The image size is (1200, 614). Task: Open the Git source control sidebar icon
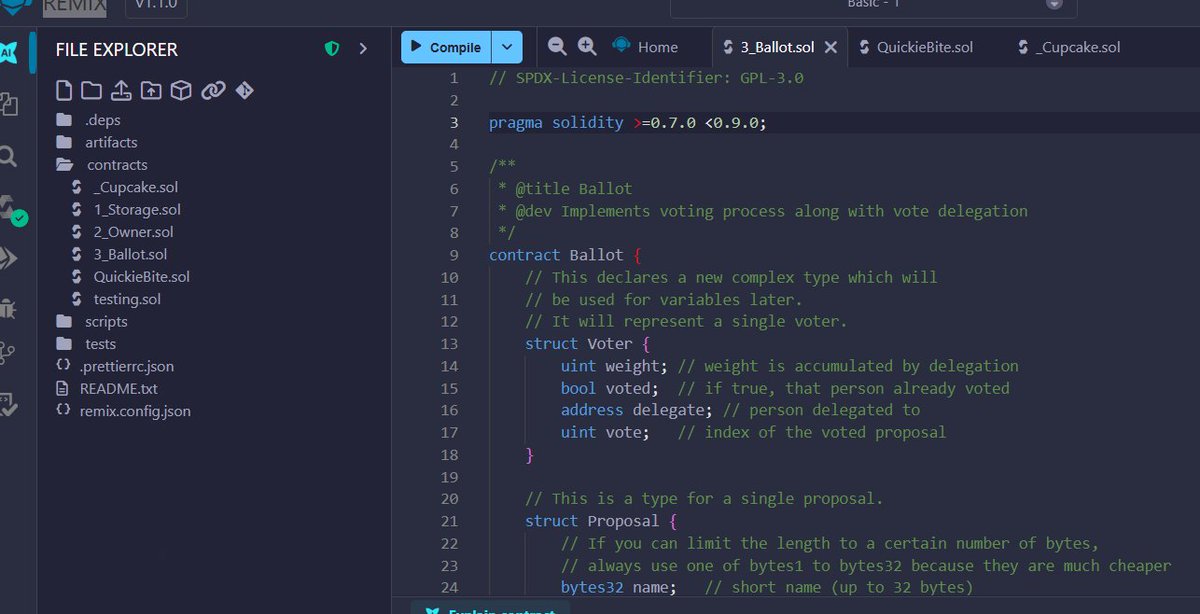pos(8,354)
